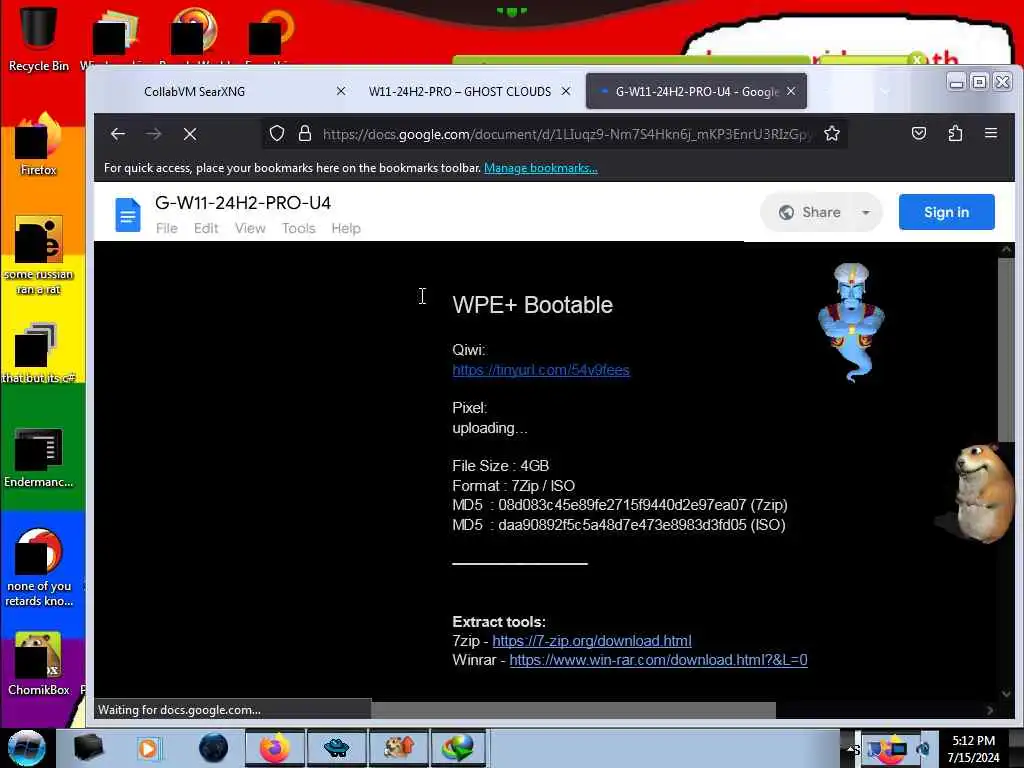Click the vertical document scrollbar thumb

(1006, 349)
